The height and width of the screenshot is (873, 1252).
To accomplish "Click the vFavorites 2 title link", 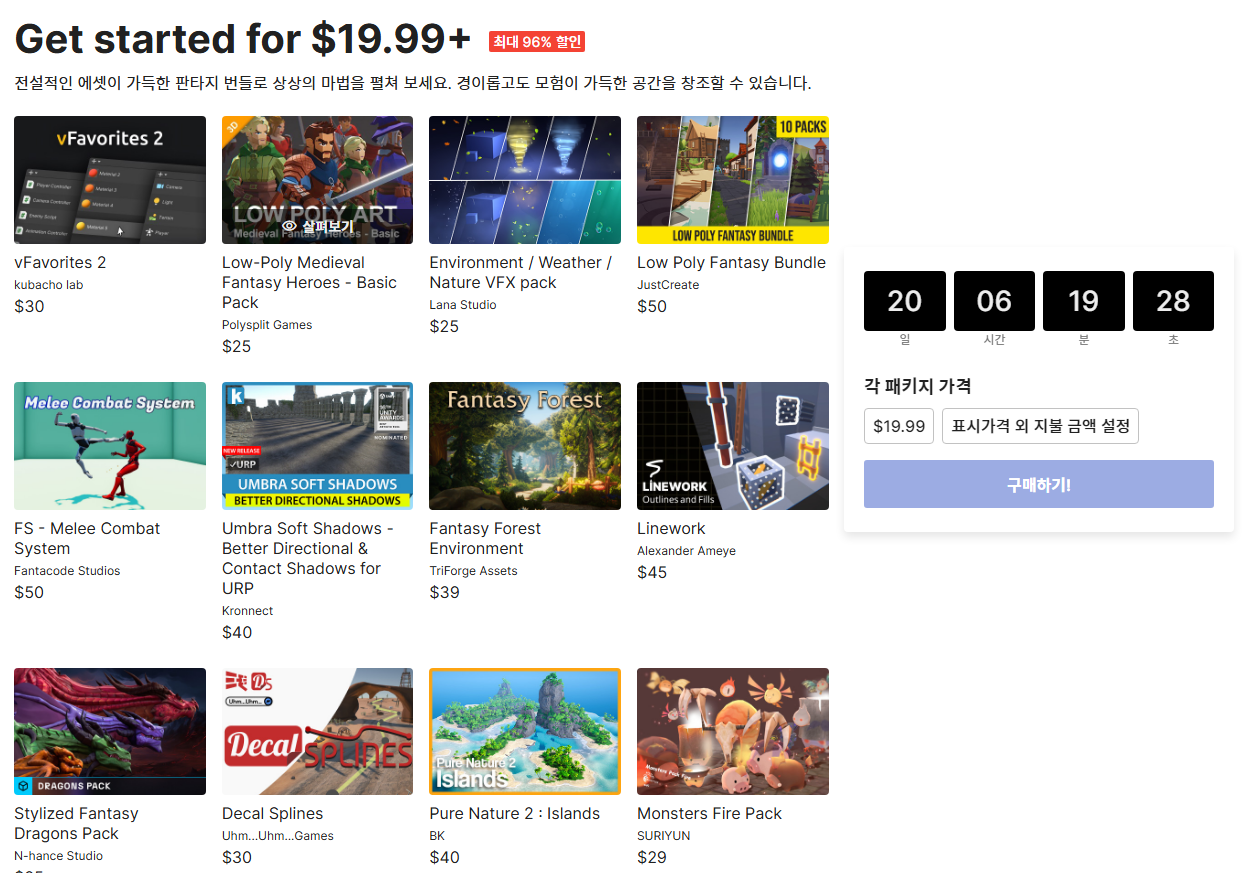I will click(x=60, y=263).
